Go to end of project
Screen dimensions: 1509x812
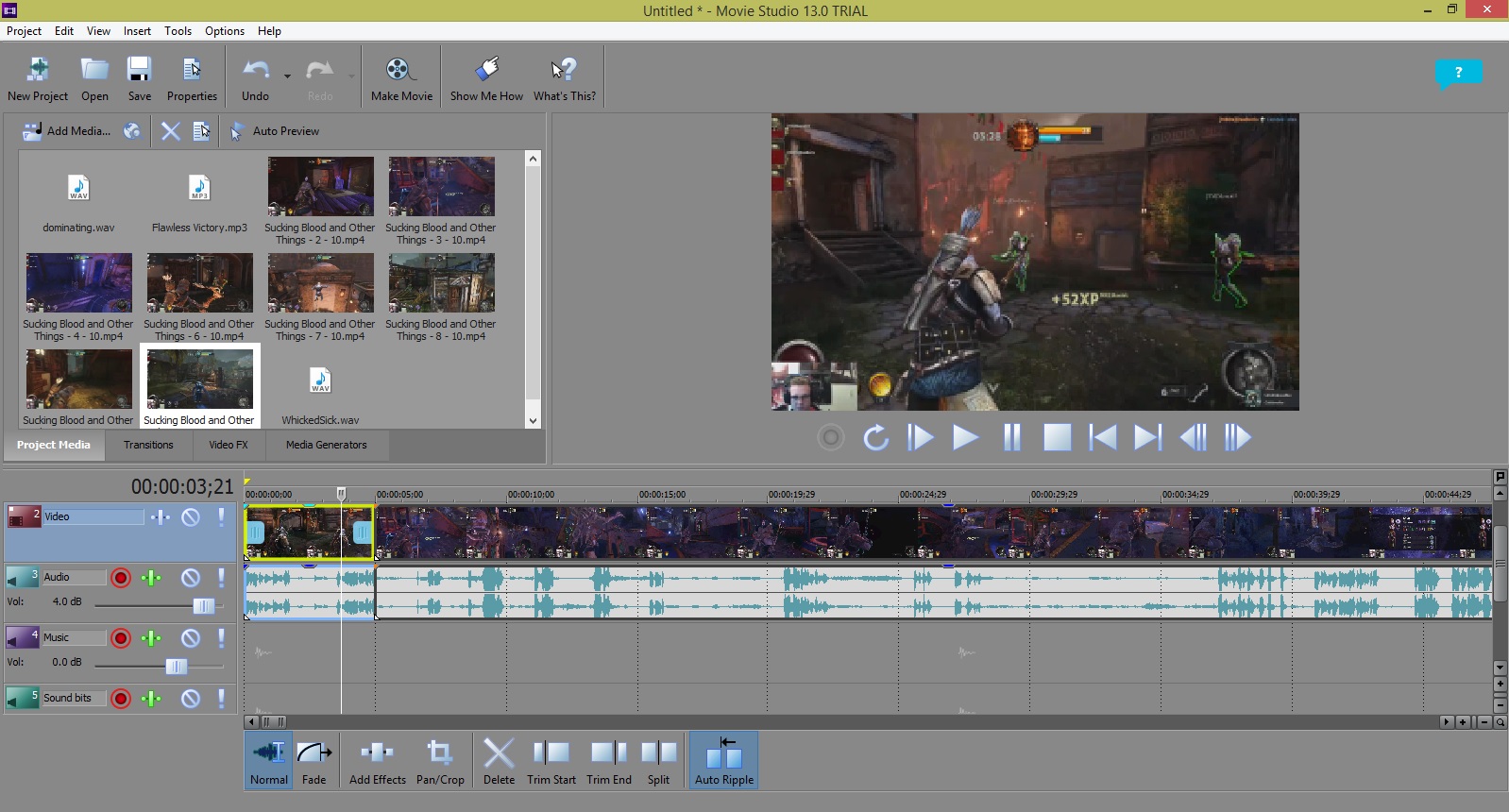point(1147,438)
